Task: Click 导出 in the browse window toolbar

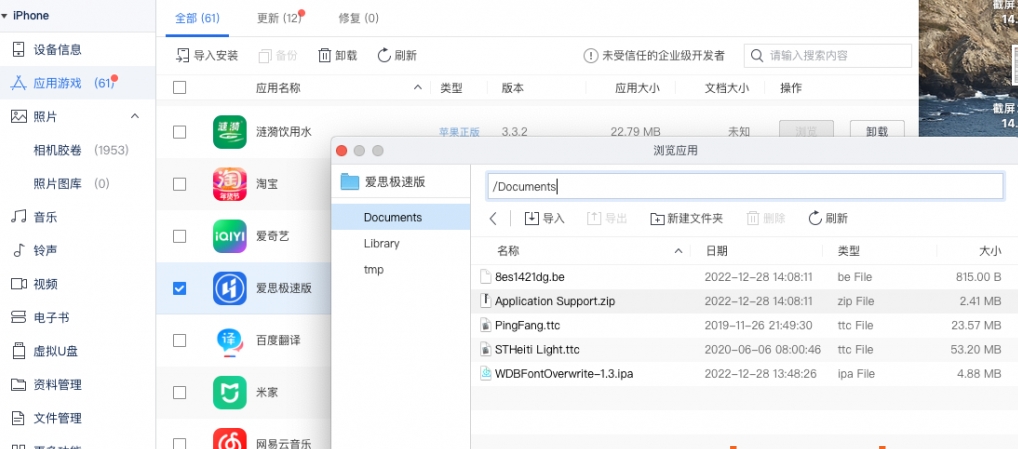Action: [607, 219]
